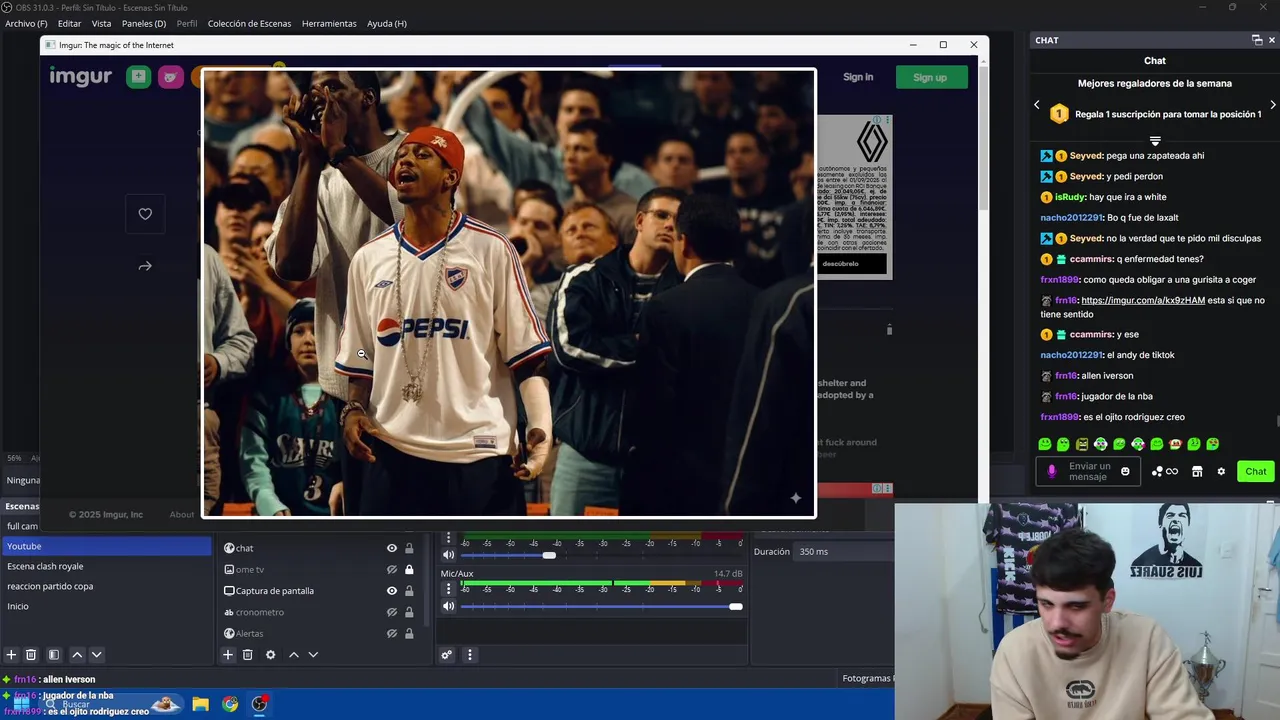Open emoji picker in chat message box
The image size is (1280, 720).
(x=1125, y=471)
